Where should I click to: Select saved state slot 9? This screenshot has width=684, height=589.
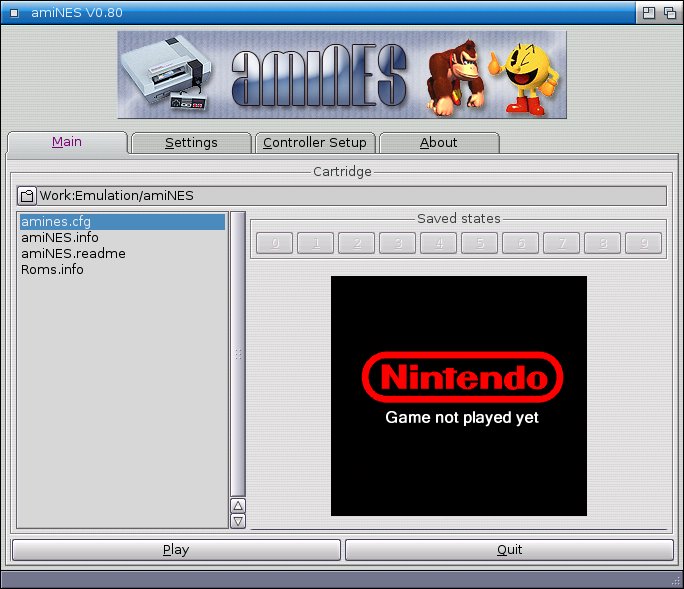pos(644,243)
